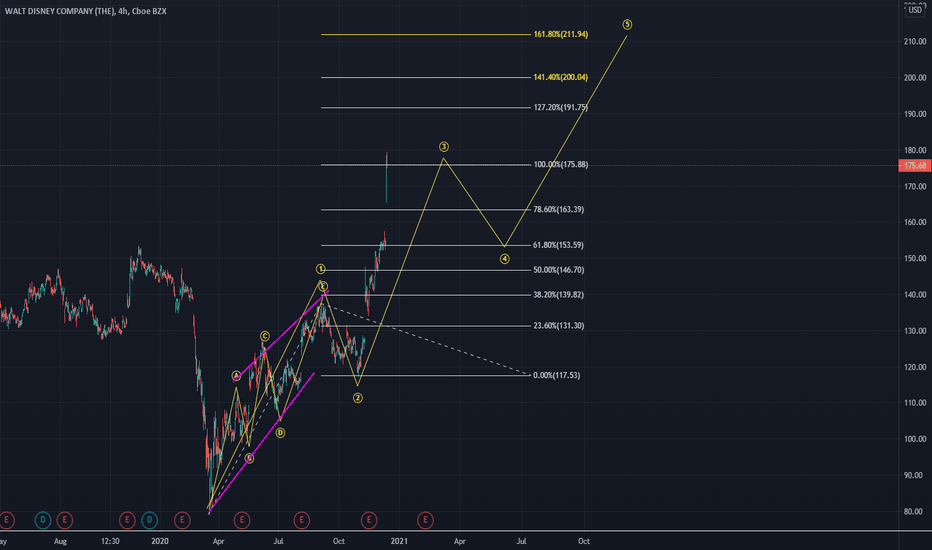This screenshot has width=932, height=550.
Task: Click the 0.00%(117.53) Fibonacci label
Action: (557, 376)
